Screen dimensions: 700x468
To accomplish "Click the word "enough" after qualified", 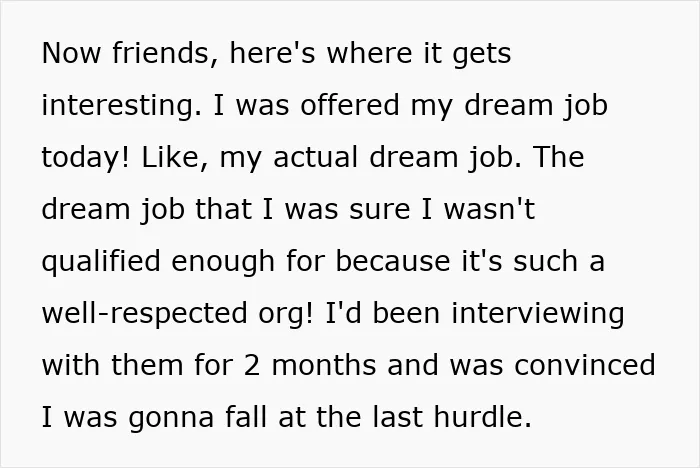I will [223, 263].
